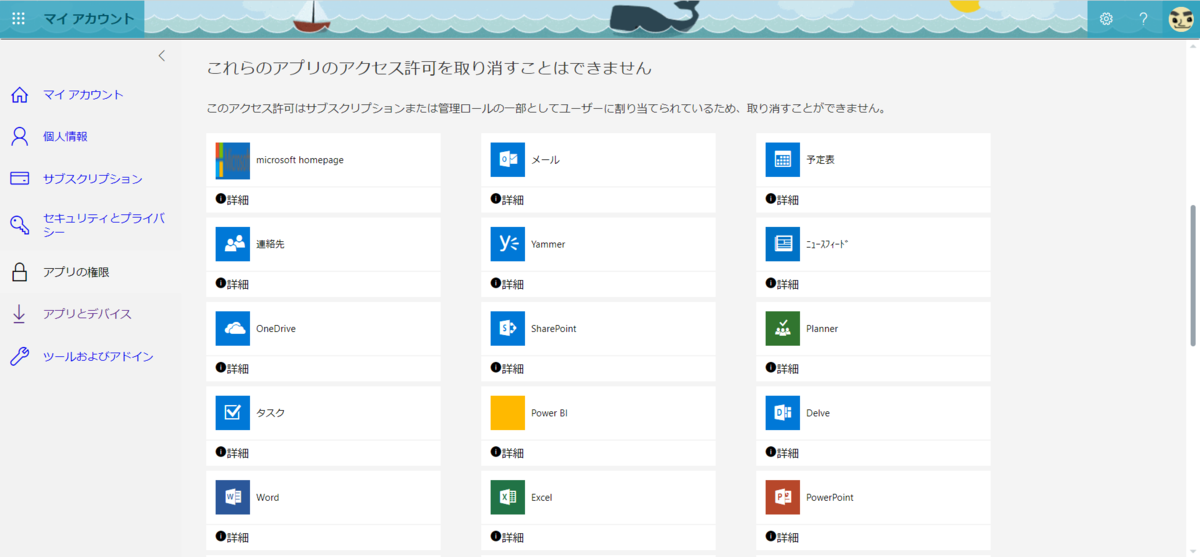Open the app launcher waffle icon
The image size is (1200, 557).
18,19
